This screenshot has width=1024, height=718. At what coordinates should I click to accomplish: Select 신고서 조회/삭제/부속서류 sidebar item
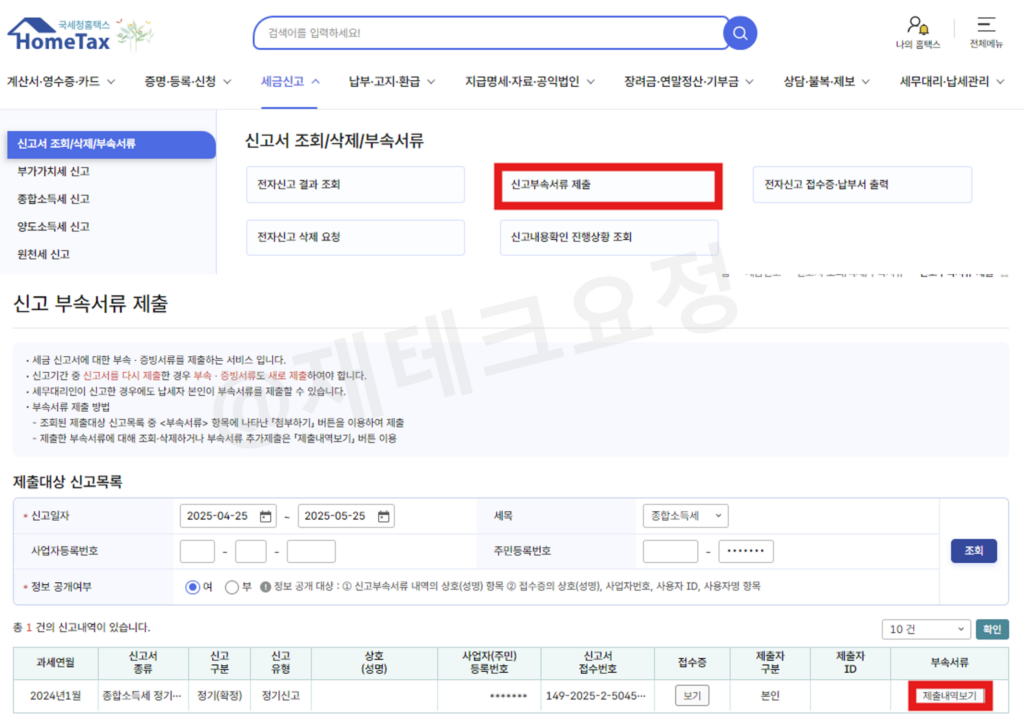pos(111,144)
